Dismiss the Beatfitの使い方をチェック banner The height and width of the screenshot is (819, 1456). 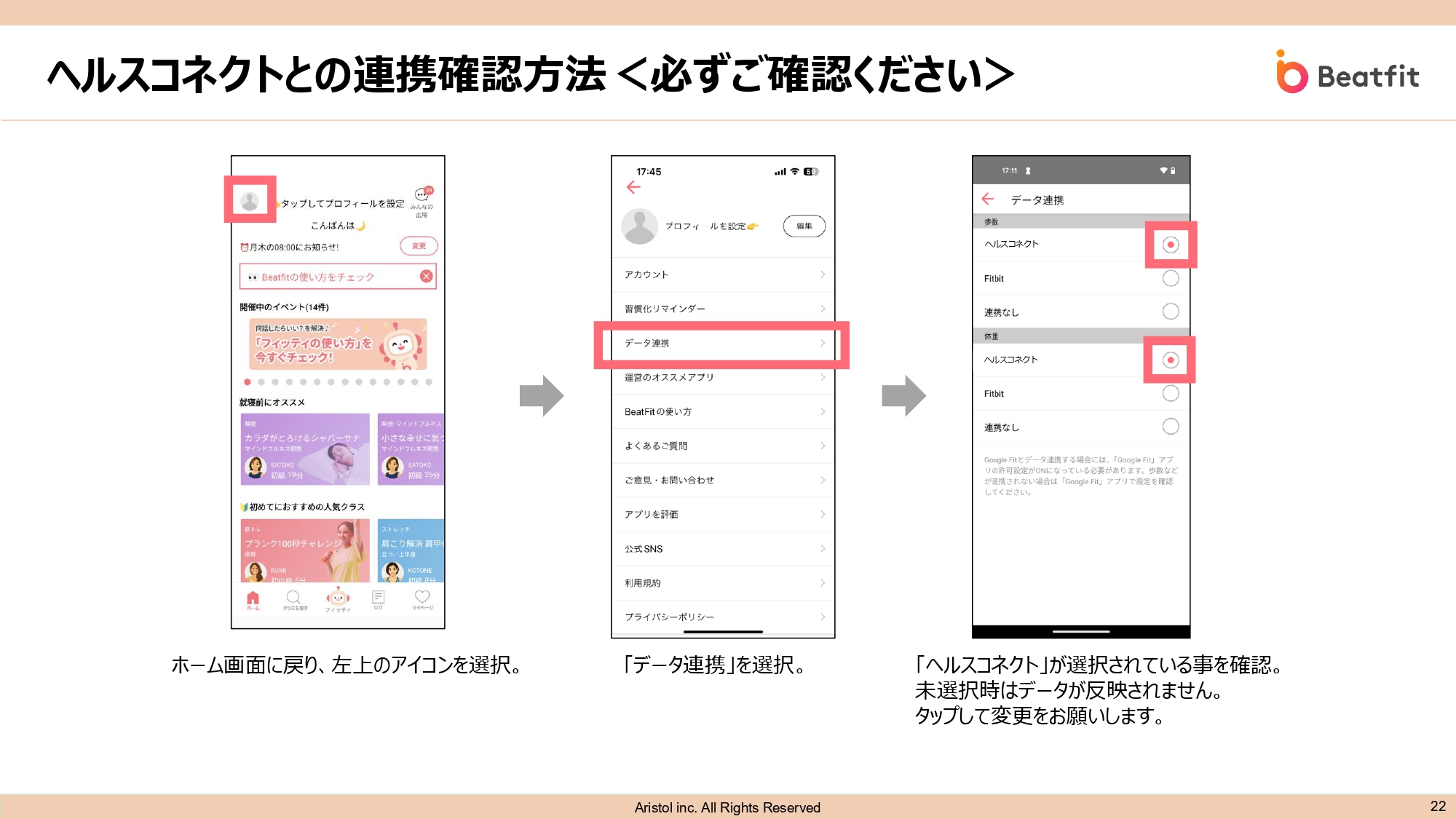click(x=426, y=276)
